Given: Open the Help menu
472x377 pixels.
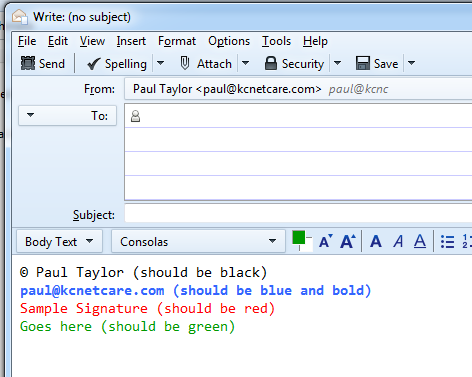Looking at the screenshot, I should 315,41.
